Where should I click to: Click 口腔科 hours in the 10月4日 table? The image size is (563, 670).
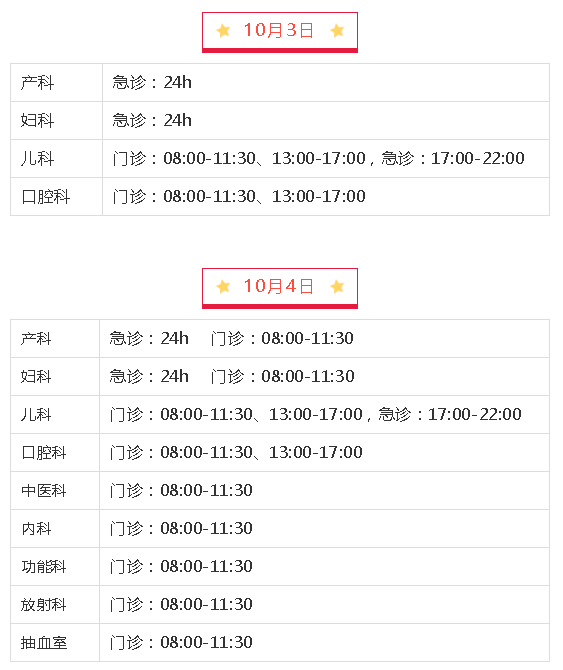click(236, 453)
